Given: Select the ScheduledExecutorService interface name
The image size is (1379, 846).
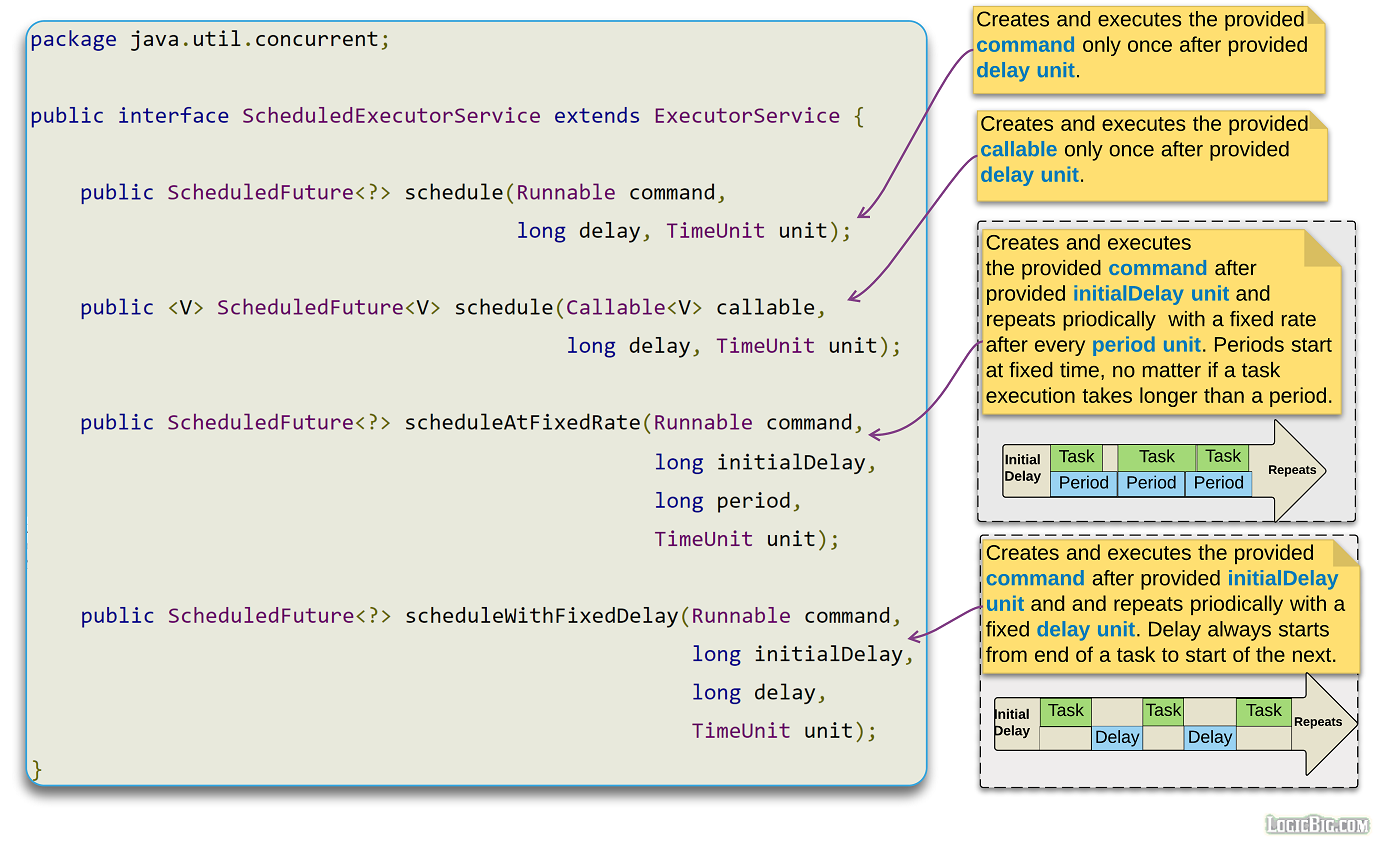Looking at the screenshot, I should pyautogui.click(x=391, y=115).
